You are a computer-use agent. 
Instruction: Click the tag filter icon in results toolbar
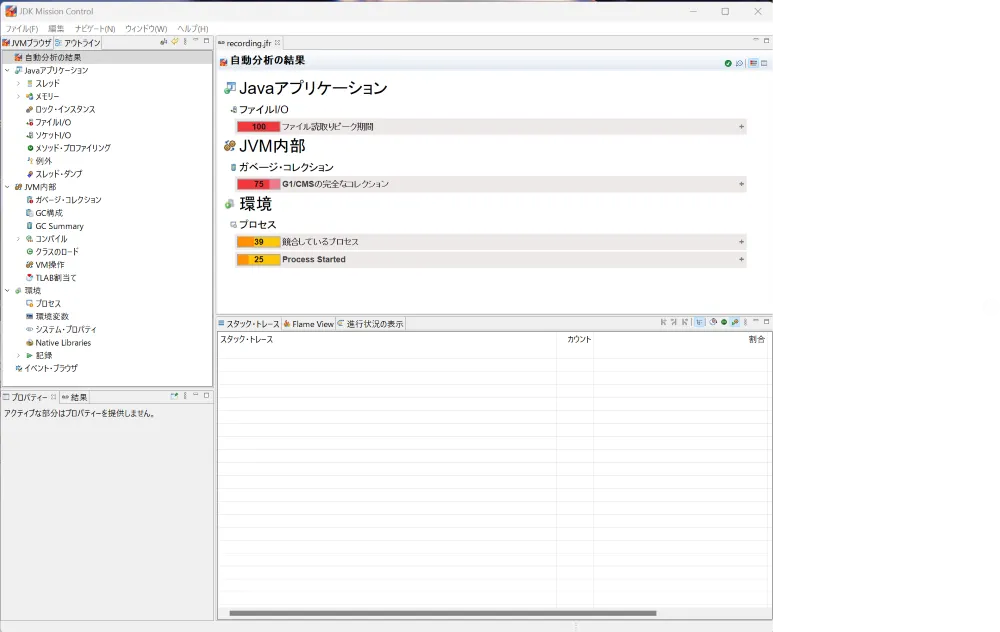(739, 63)
